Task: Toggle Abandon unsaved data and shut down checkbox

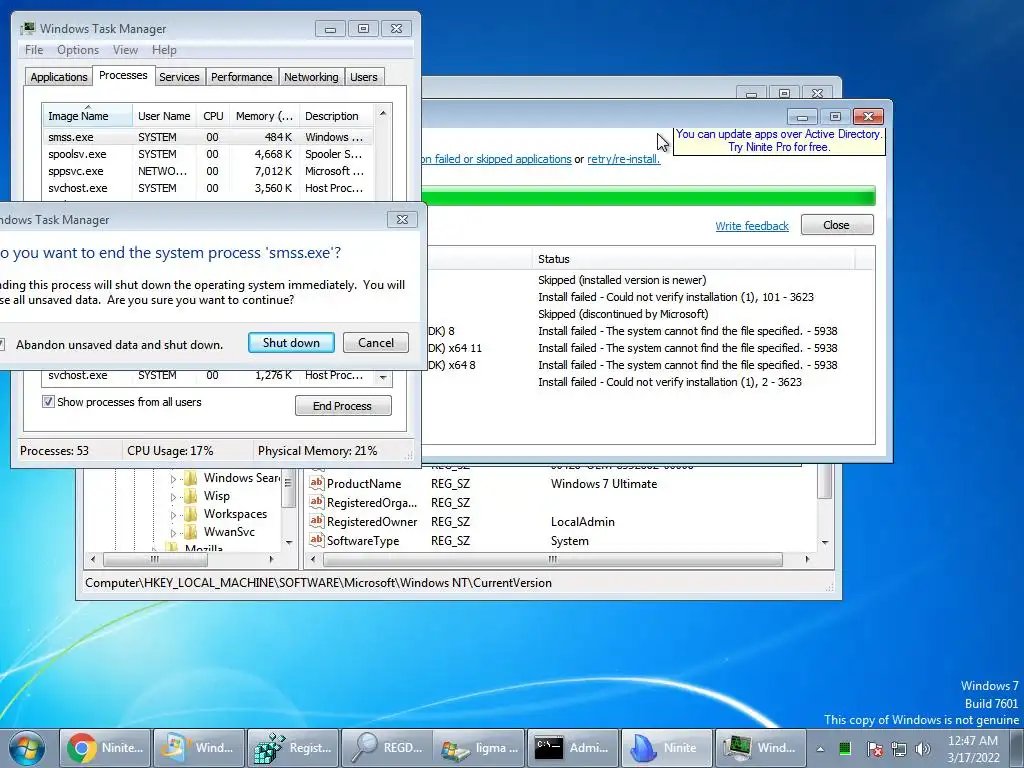Action: [1, 344]
